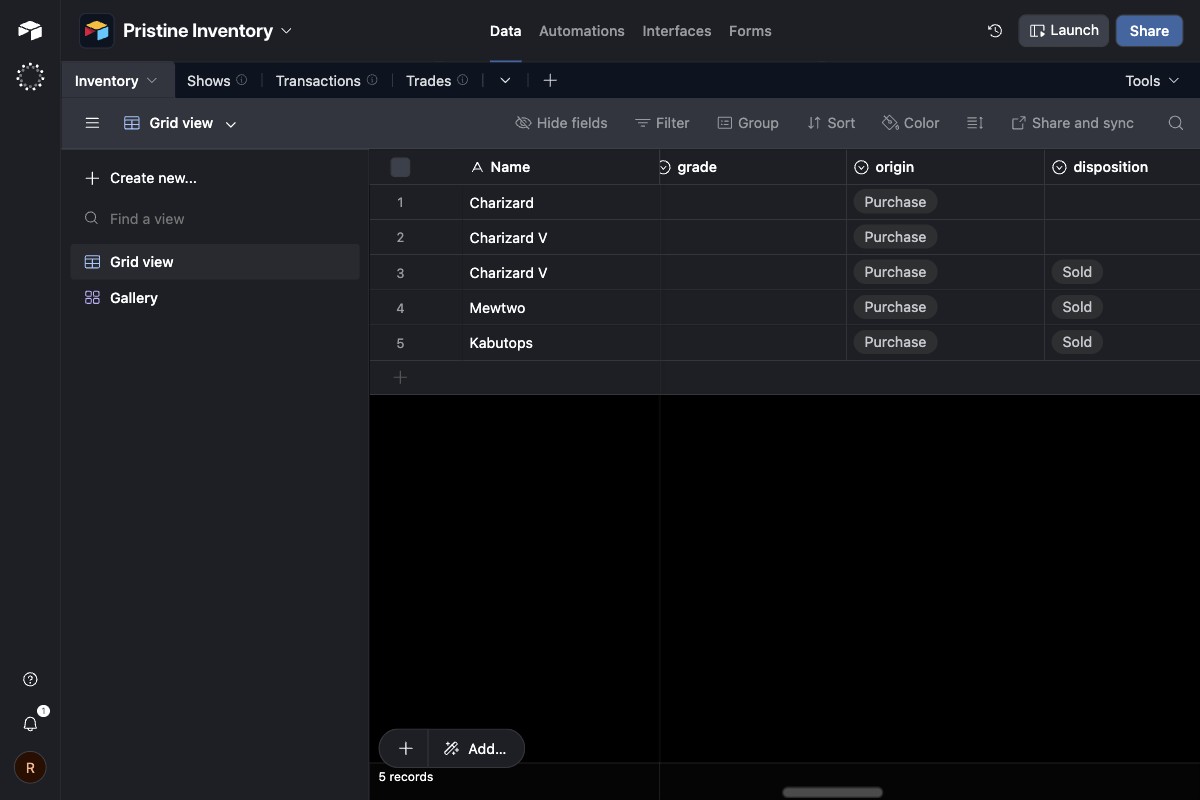Select all records with the header checkbox

pyautogui.click(x=400, y=167)
